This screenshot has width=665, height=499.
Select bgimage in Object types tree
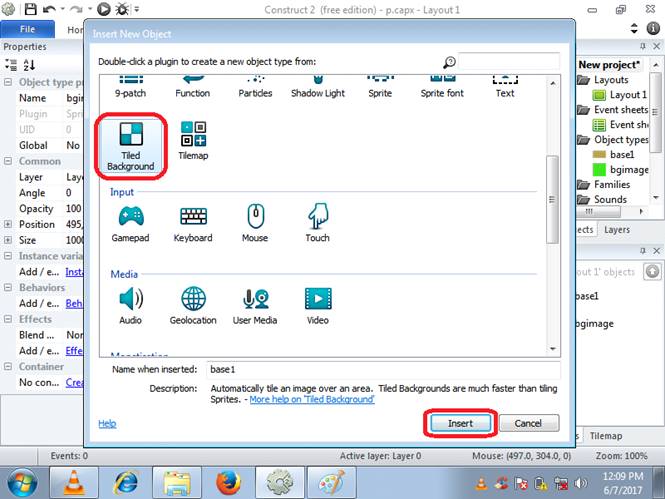(620, 170)
